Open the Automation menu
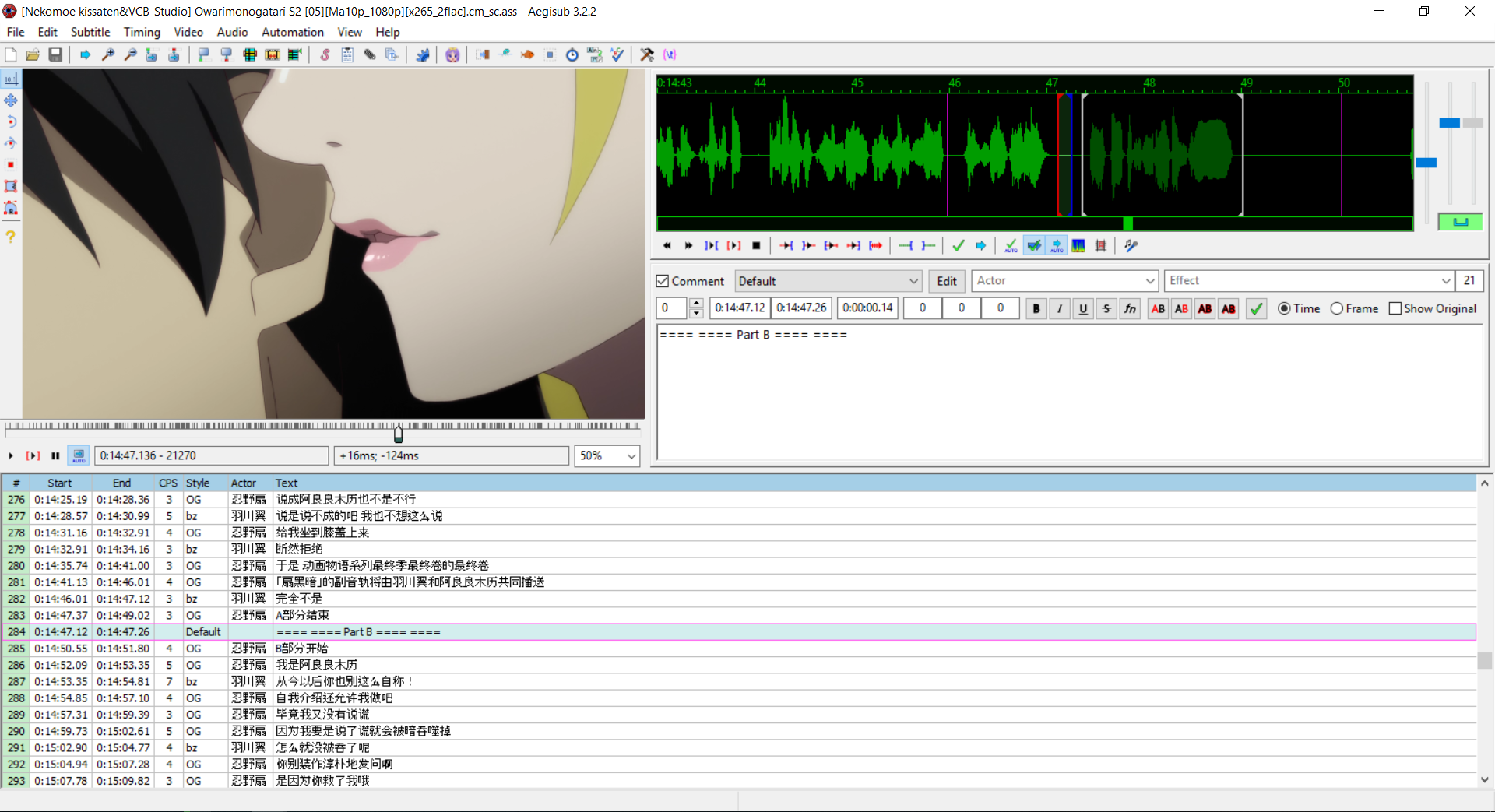Viewport: 1495px width, 812px height. click(x=293, y=32)
